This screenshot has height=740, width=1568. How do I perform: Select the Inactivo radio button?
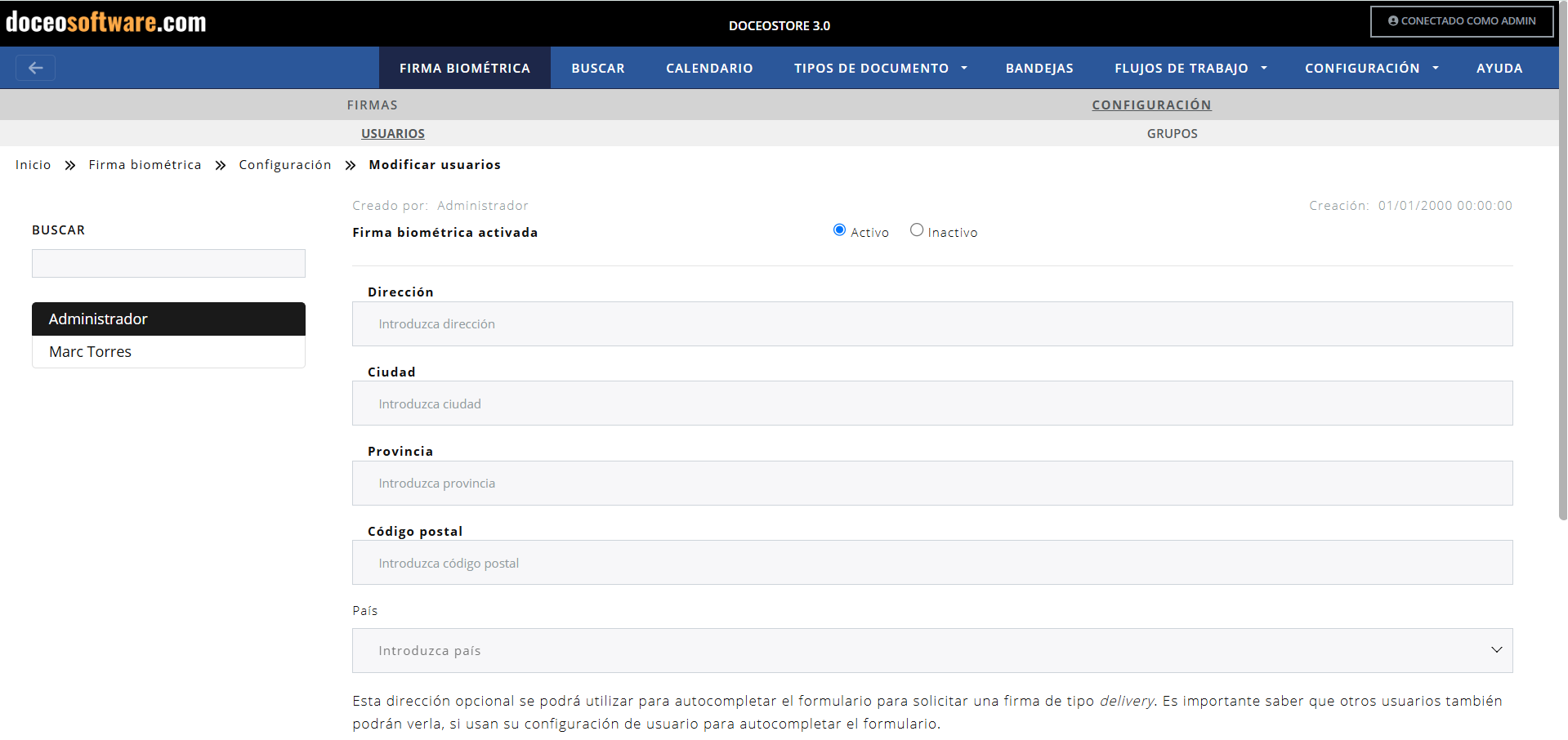point(916,230)
